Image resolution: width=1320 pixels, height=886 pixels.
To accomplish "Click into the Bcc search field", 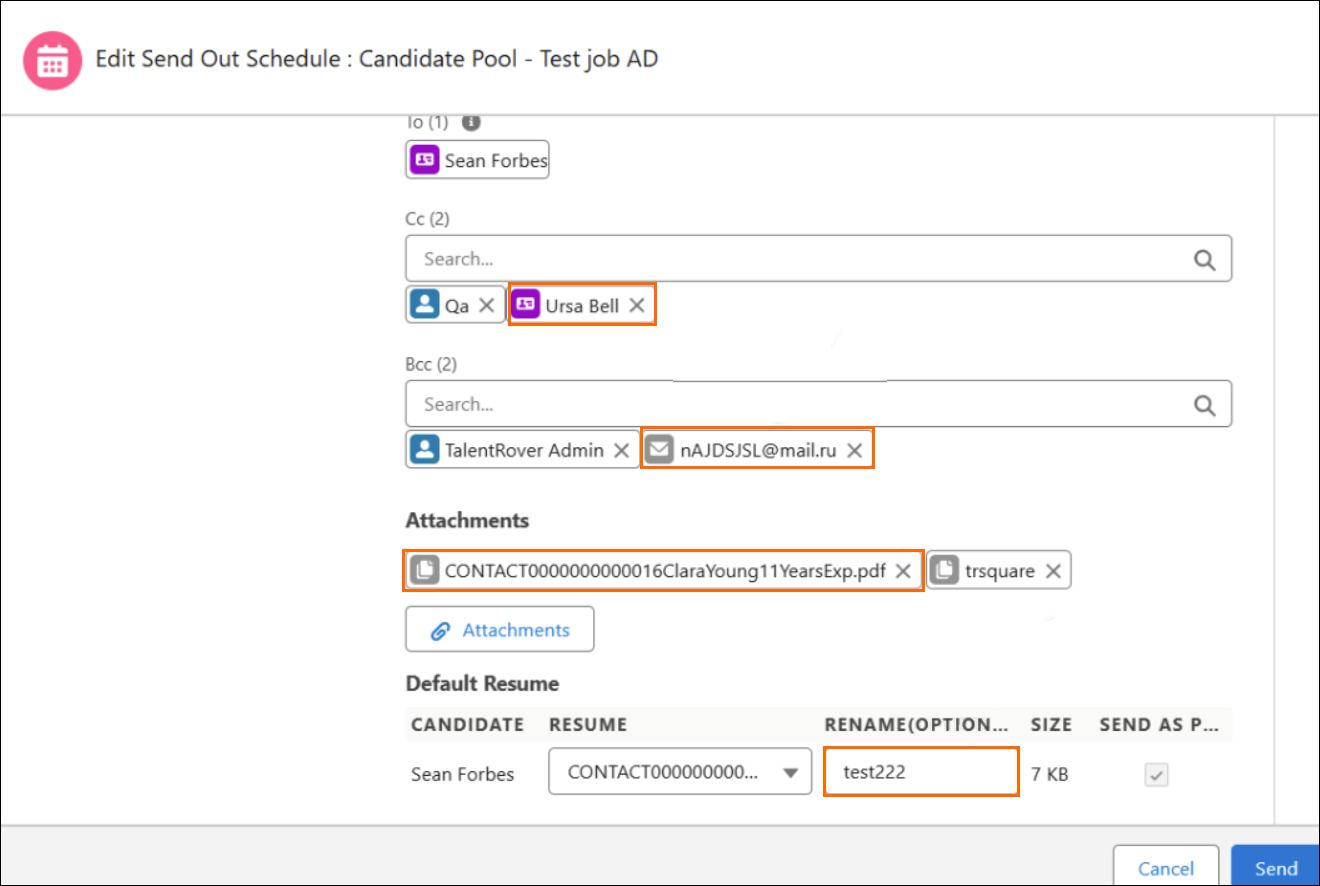I will [x=818, y=405].
